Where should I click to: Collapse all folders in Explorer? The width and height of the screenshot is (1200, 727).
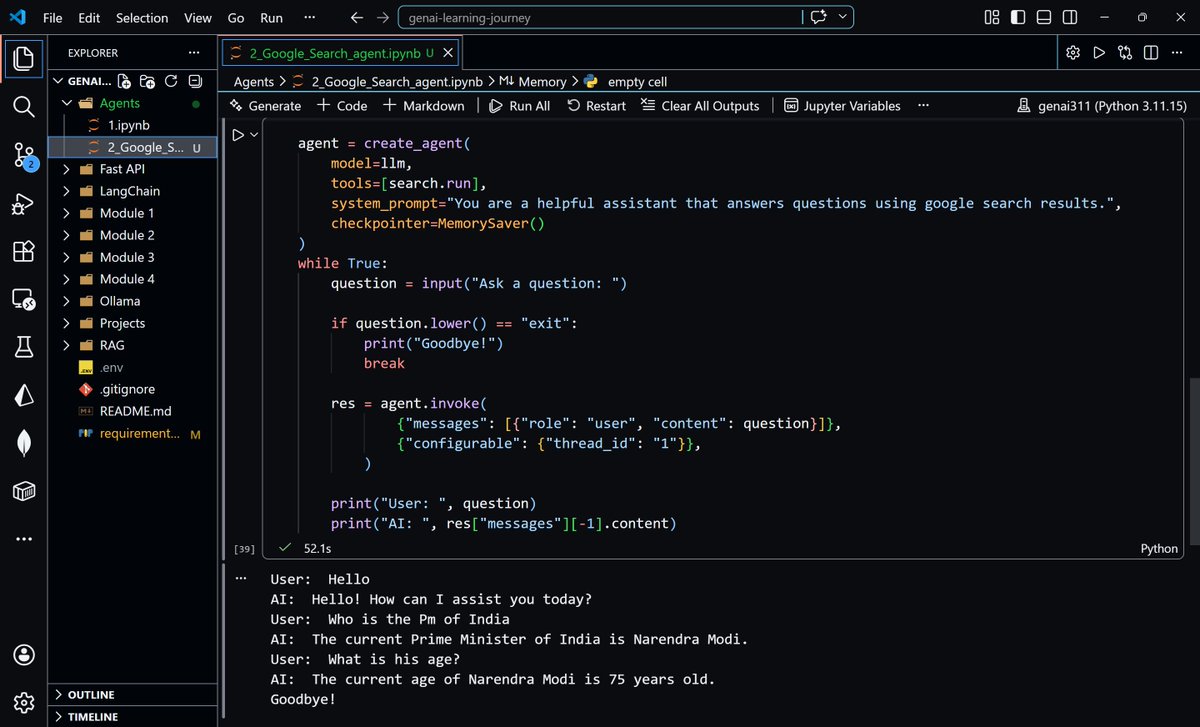195,81
